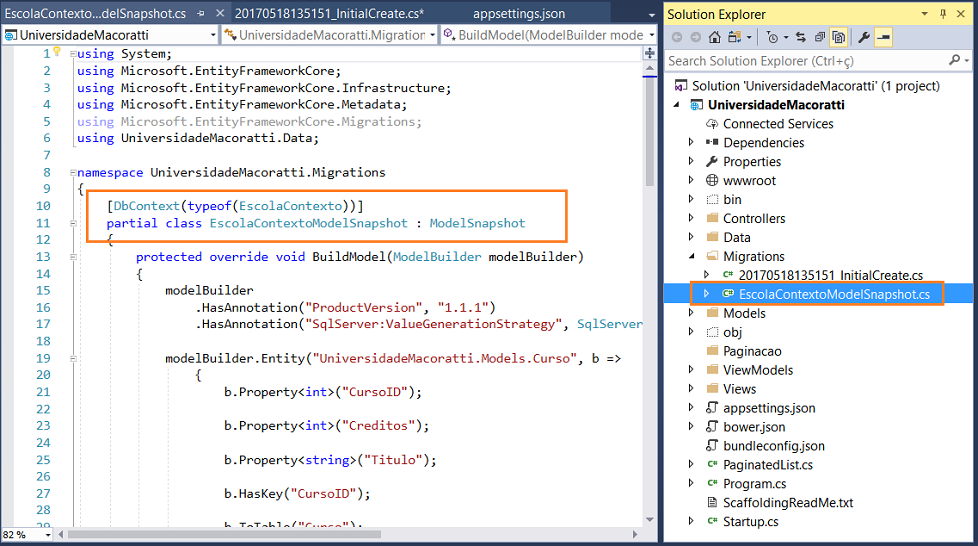This screenshot has height=546, width=978.
Task: Open the Pending Changes Filter dropdown arrow
Action: tap(786, 38)
